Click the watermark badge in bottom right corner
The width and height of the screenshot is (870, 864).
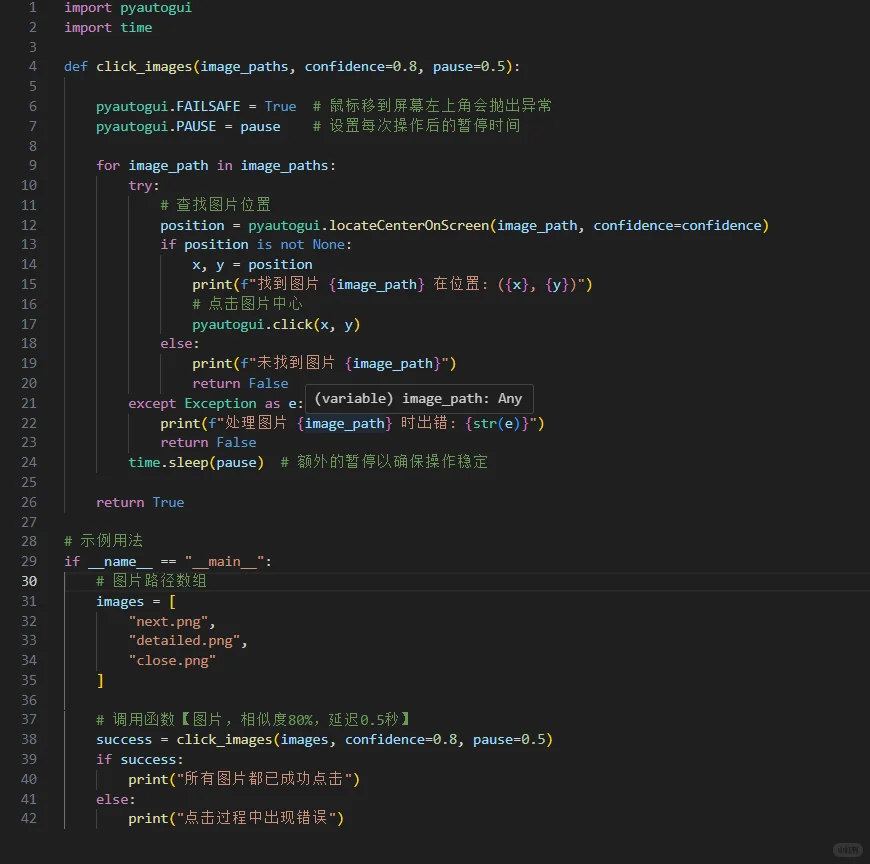(x=846, y=851)
